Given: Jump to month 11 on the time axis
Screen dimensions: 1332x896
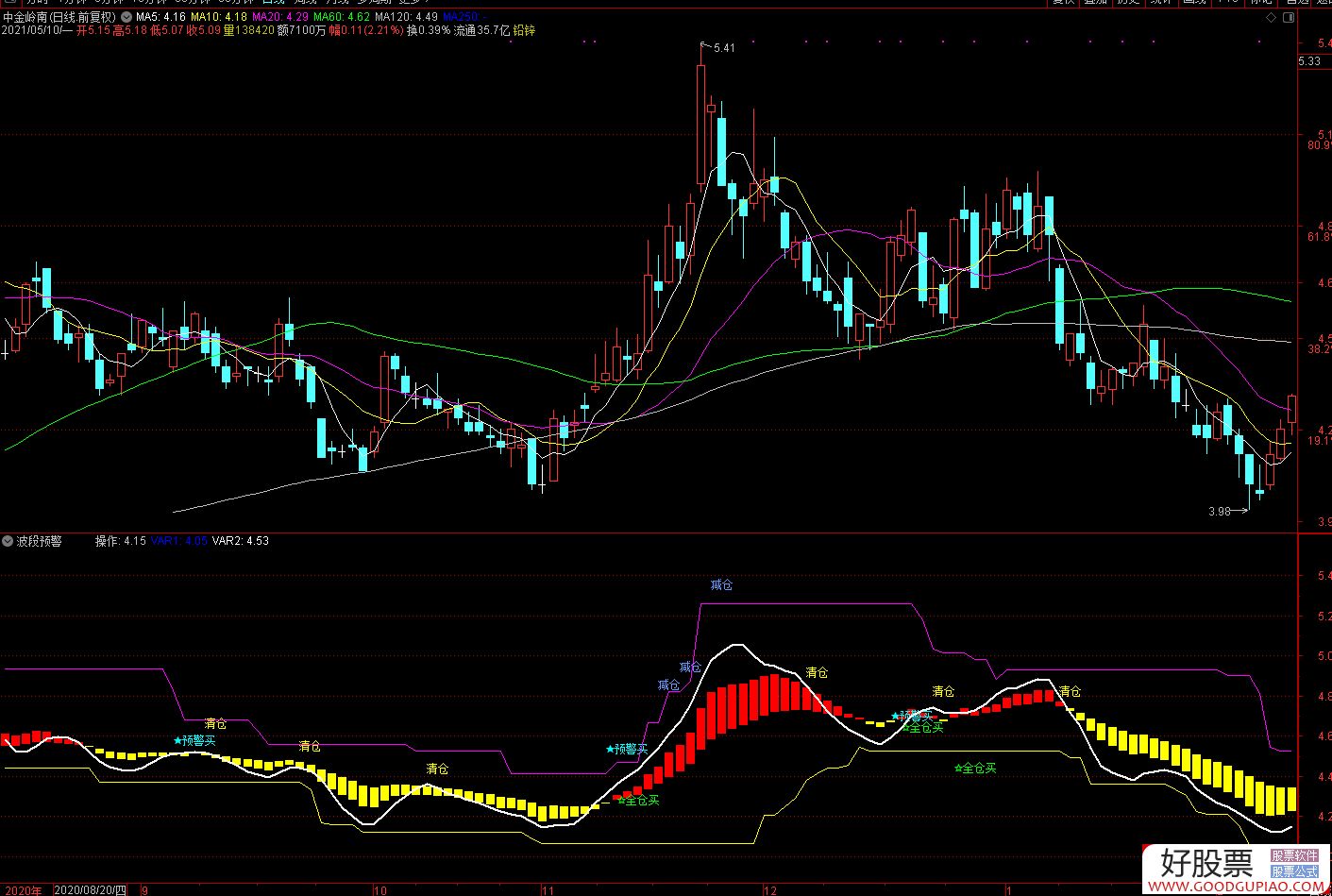Looking at the screenshot, I should 548,889.
